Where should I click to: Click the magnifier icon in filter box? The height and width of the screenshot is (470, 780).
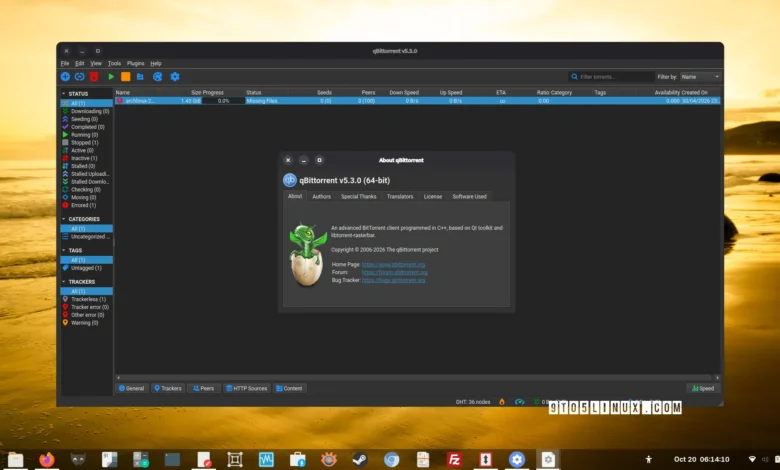coord(575,77)
